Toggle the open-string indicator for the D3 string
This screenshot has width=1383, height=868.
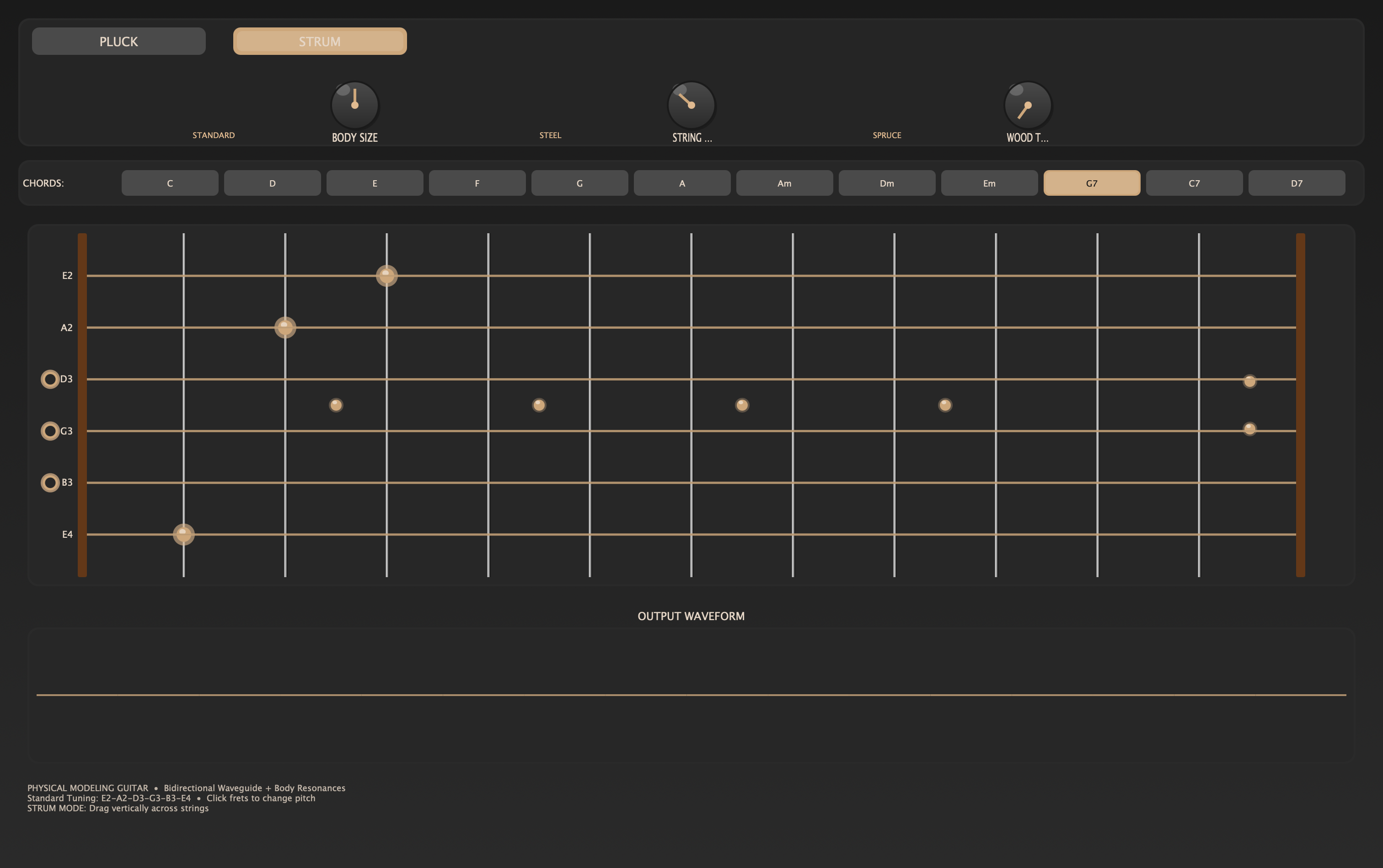pyautogui.click(x=50, y=379)
